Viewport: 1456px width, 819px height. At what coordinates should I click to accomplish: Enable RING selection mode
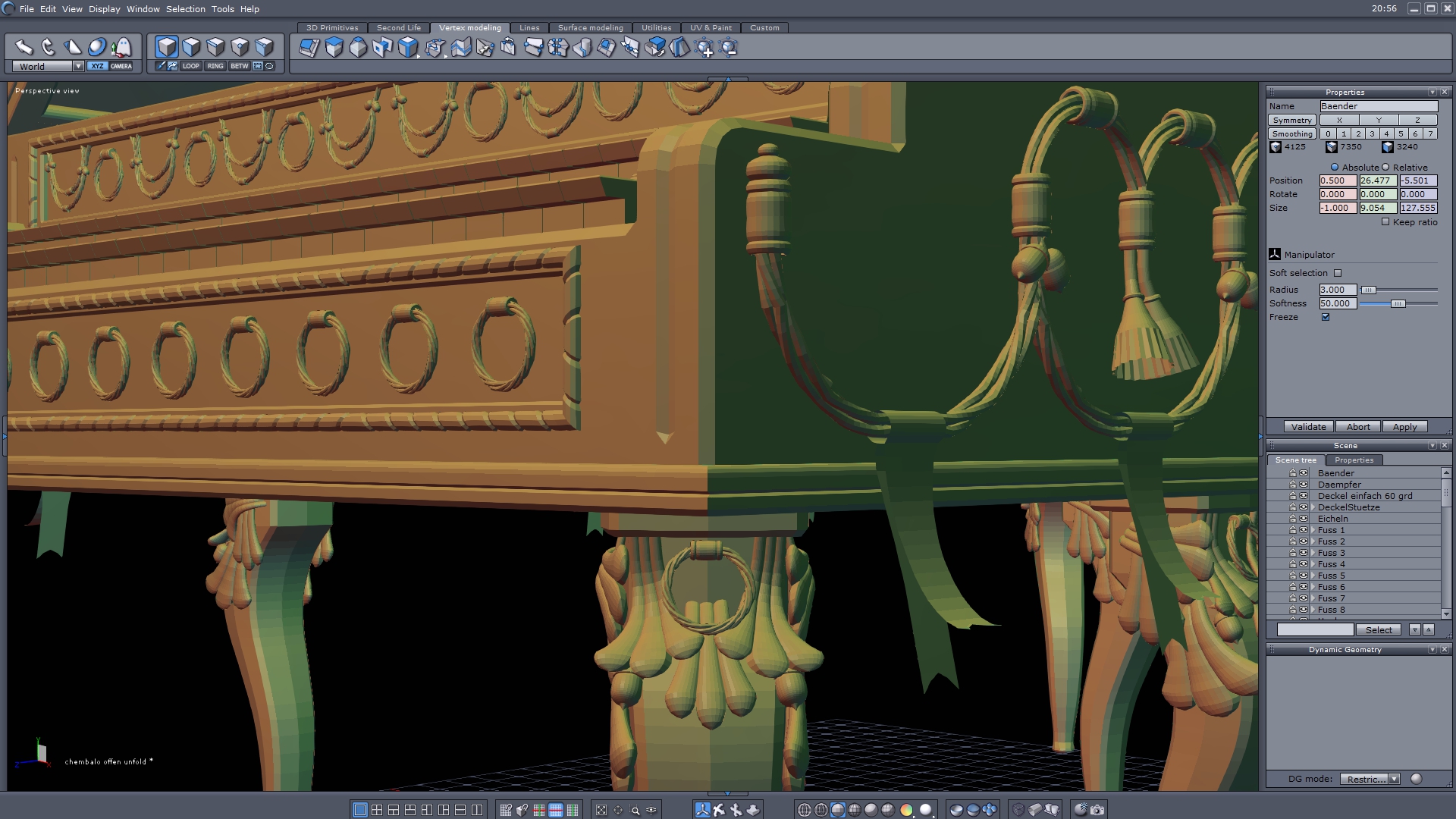point(215,66)
